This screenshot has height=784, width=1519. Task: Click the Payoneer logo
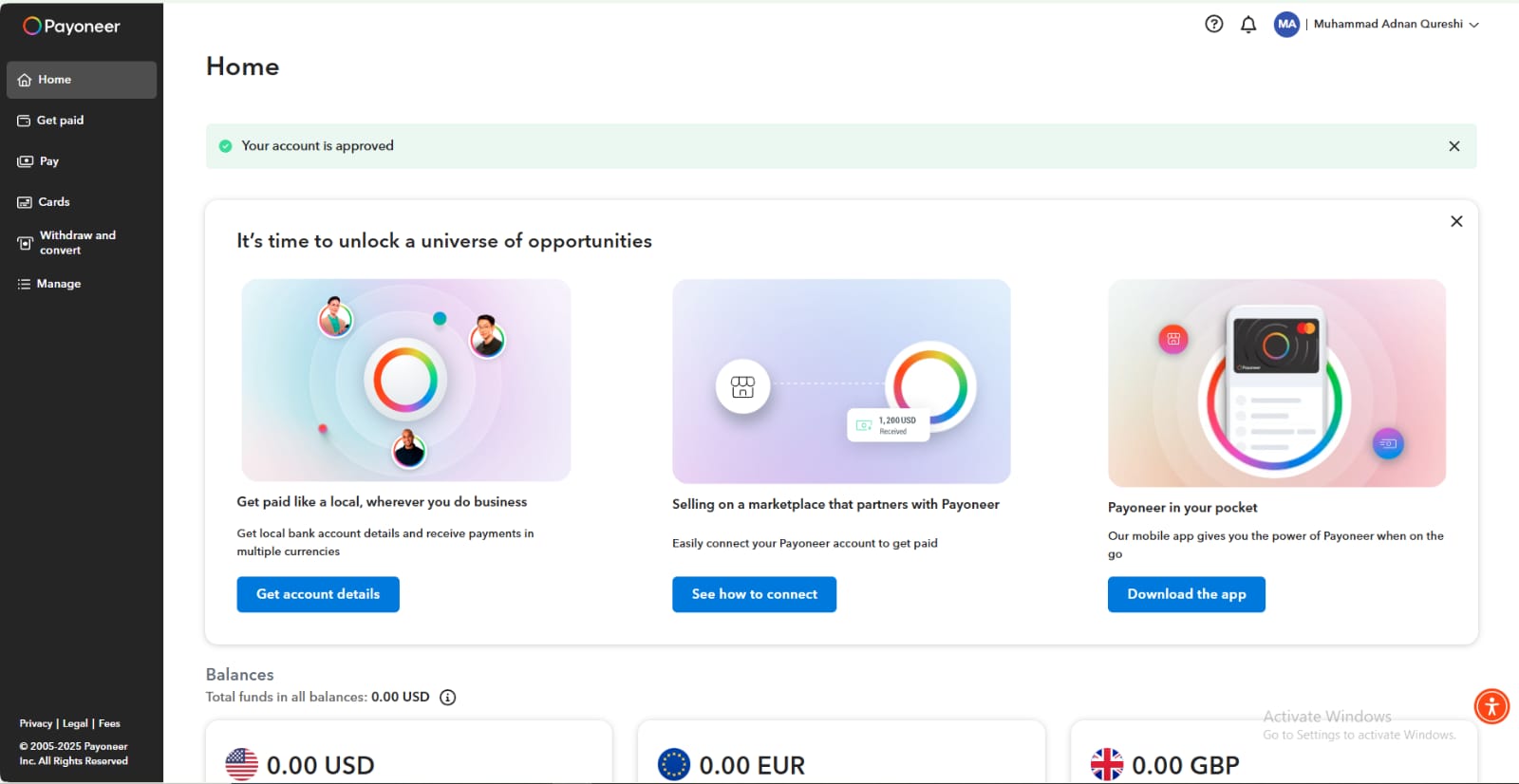tap(72, 26)
